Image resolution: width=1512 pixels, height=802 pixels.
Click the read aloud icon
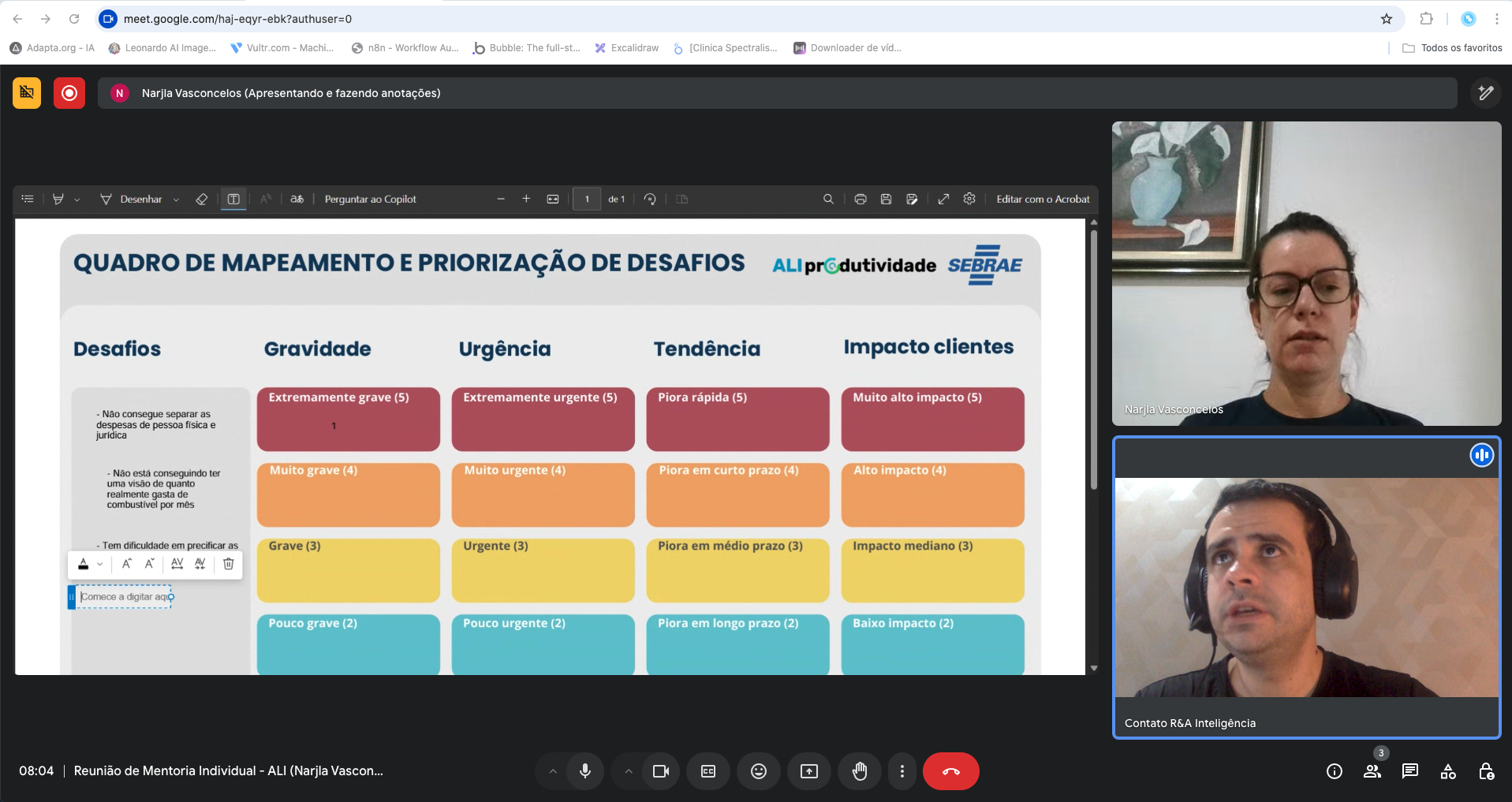click(x=265, y=200)
